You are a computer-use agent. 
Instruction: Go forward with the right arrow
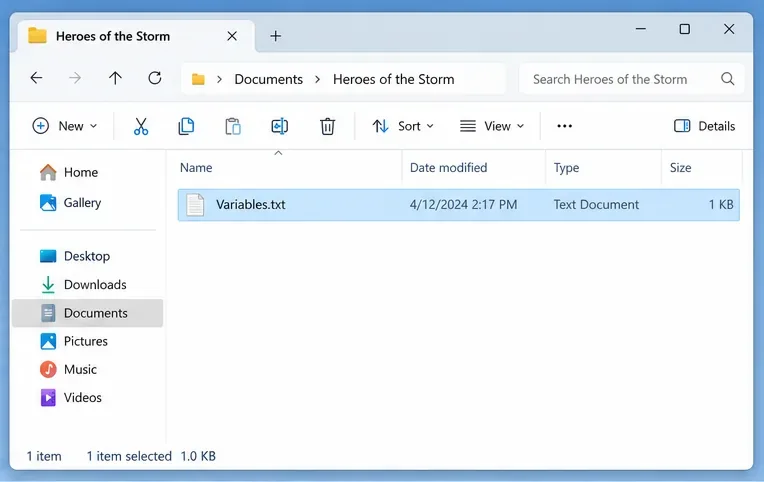coord(75,78)
